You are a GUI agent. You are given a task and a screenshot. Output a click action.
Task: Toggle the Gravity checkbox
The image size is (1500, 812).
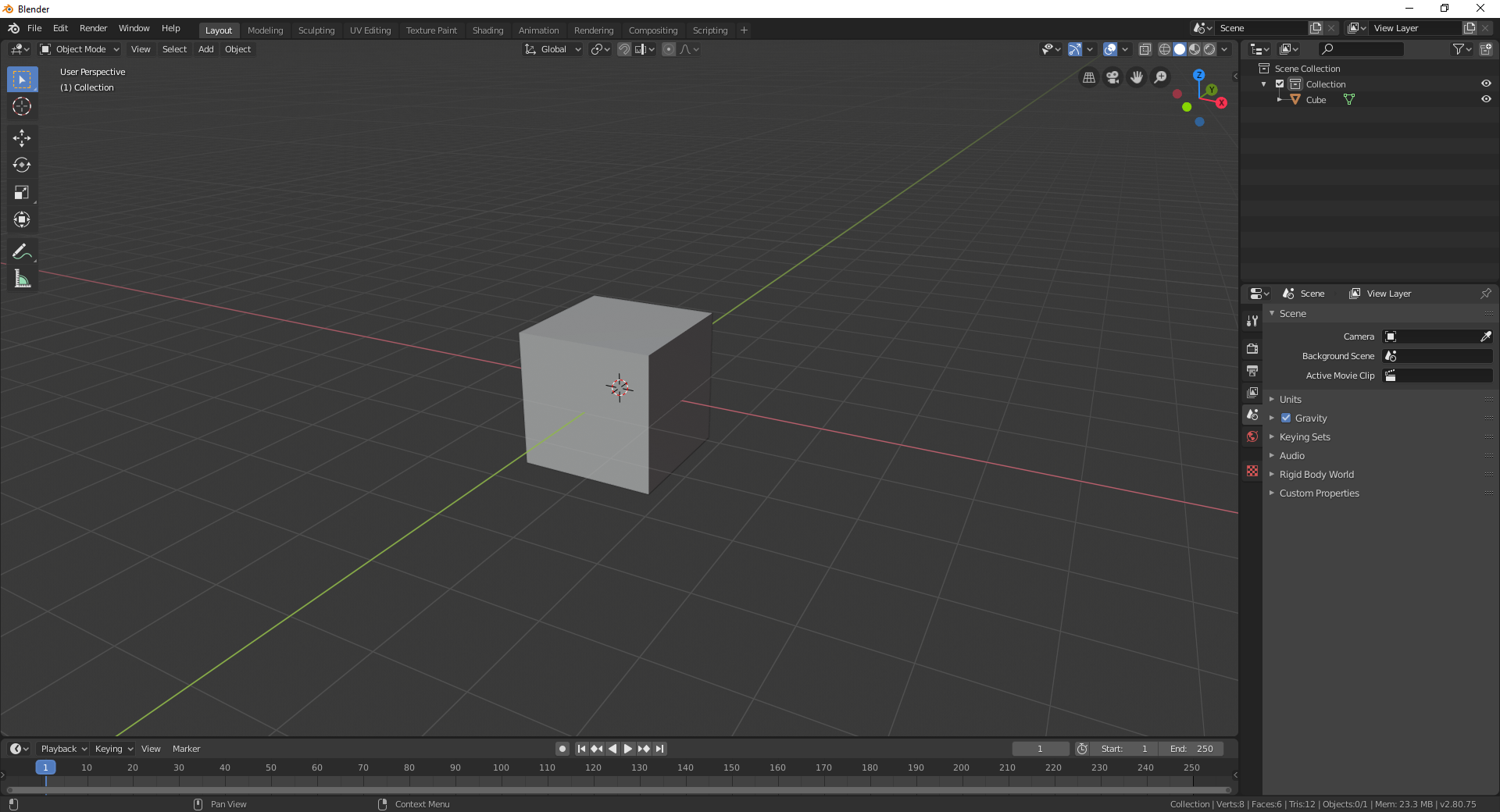click(x=1286, y=418)
